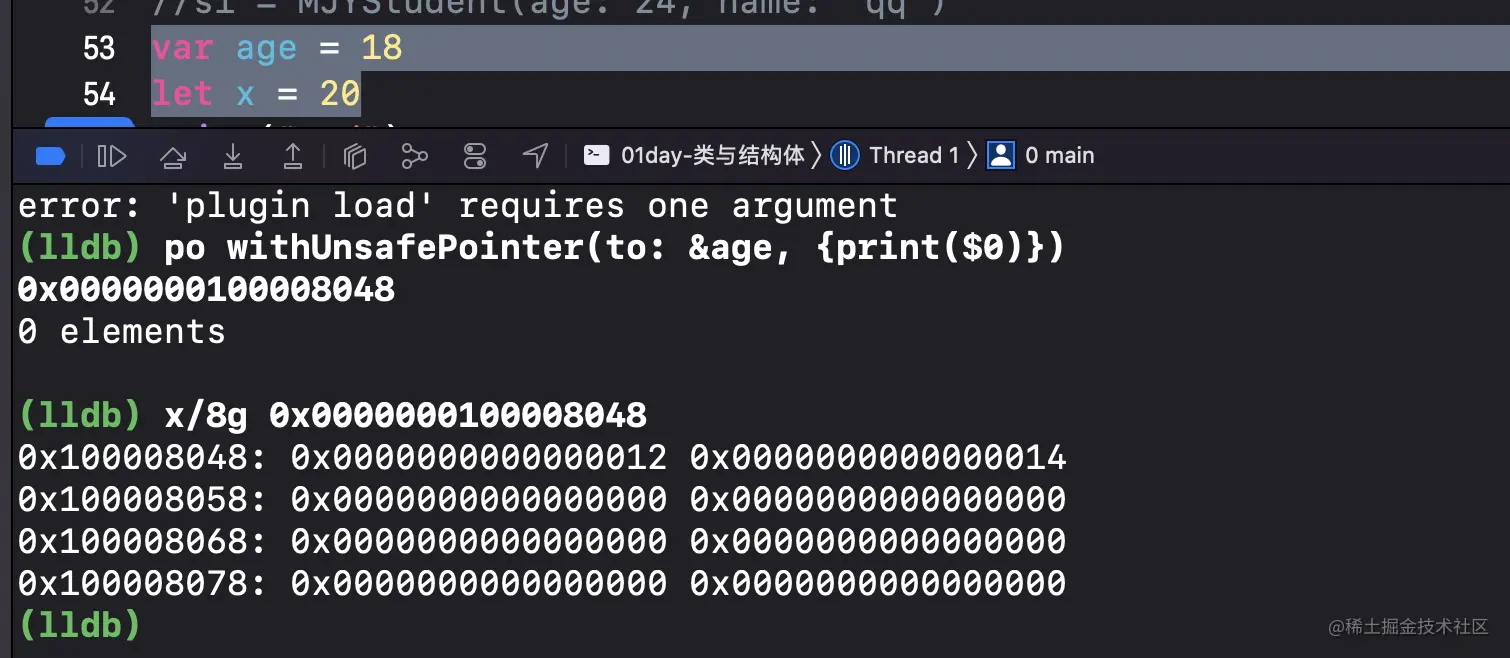Click memory value 0x0000000000000014
Image resolution: width=1510 pixels, height=658 pixels.
point(878,458)
